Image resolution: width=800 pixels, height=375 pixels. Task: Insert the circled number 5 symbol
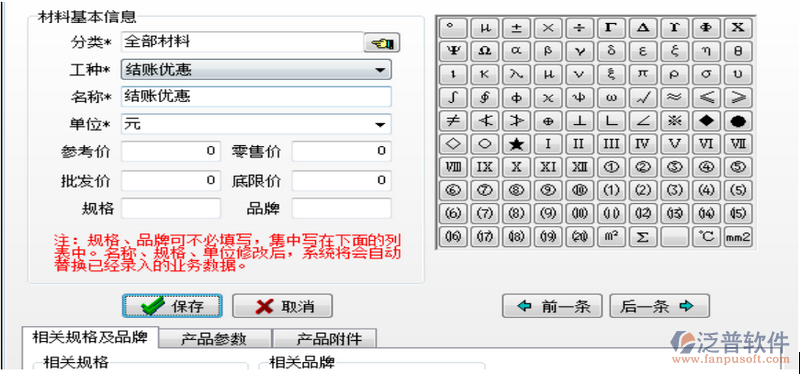tap(738, 167)
